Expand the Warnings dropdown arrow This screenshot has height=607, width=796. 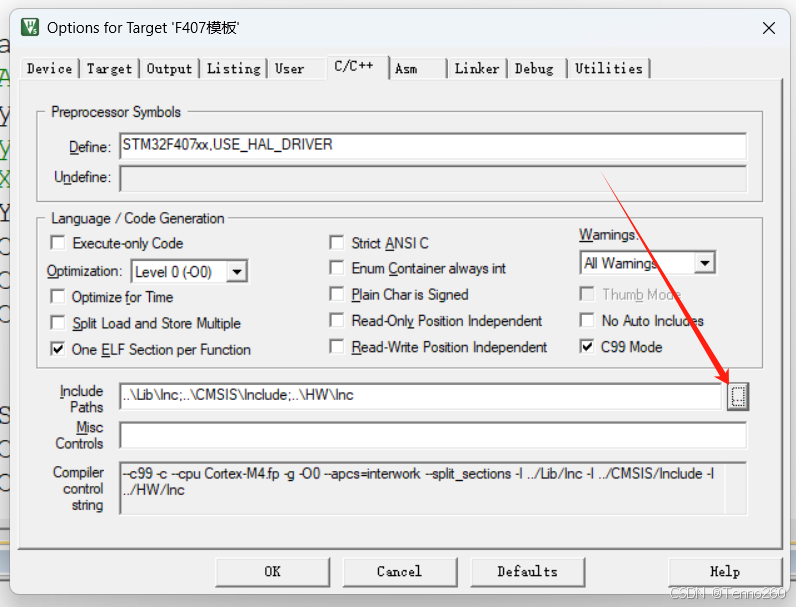point(705,263)
